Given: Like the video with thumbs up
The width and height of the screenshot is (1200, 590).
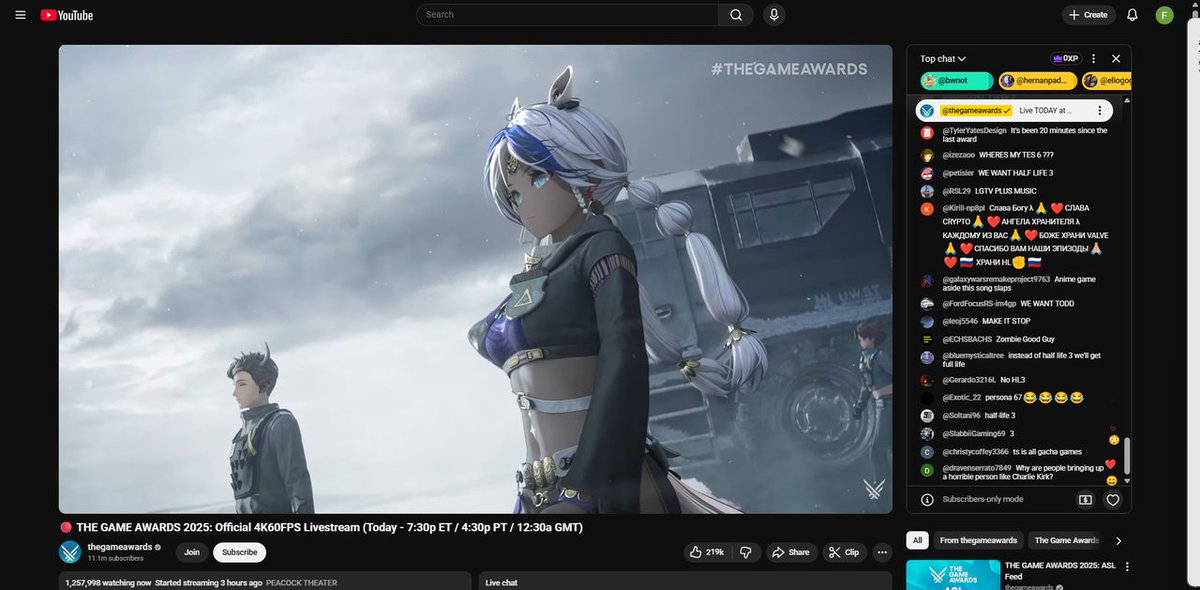Looking at the screenshot, I should click(706, 552).
